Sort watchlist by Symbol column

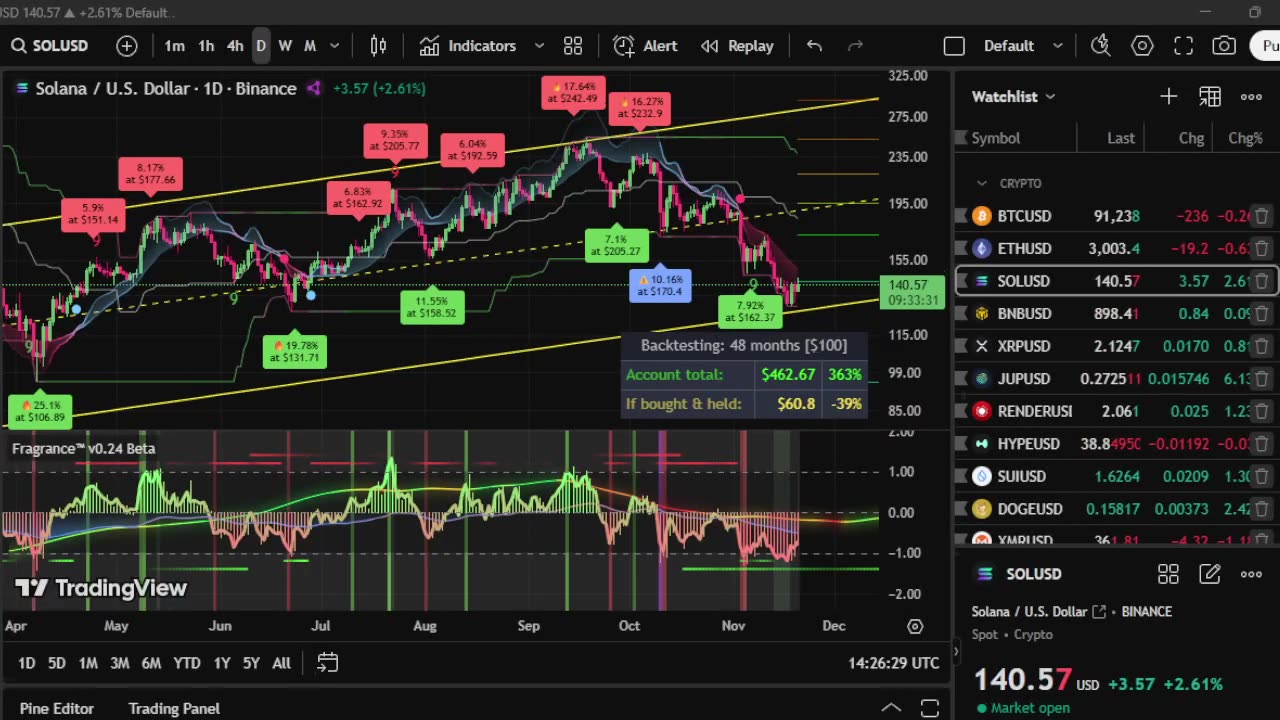pyautogui.click(x=996, y=138)
